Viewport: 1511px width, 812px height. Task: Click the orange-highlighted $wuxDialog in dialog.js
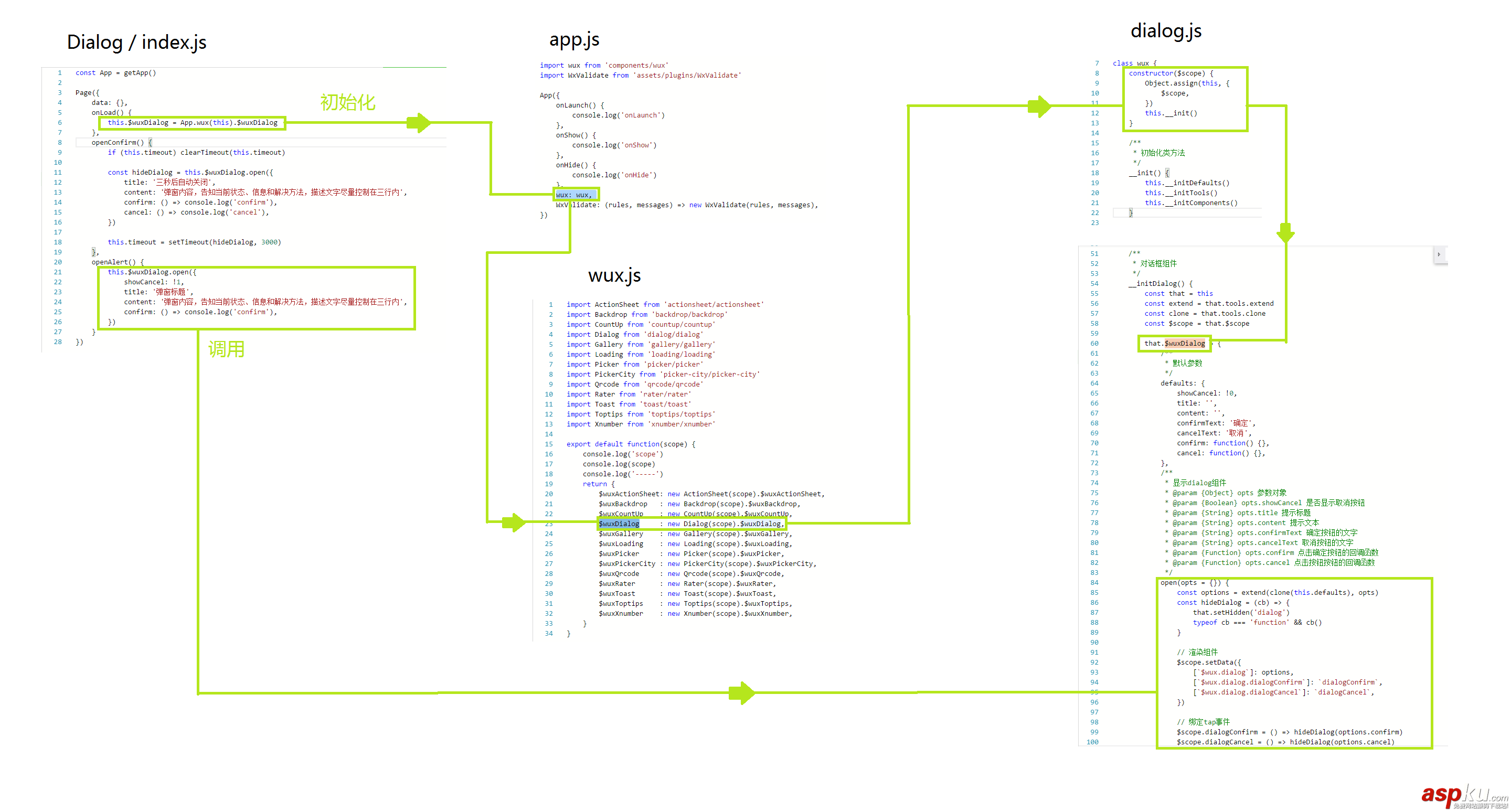1184,344
